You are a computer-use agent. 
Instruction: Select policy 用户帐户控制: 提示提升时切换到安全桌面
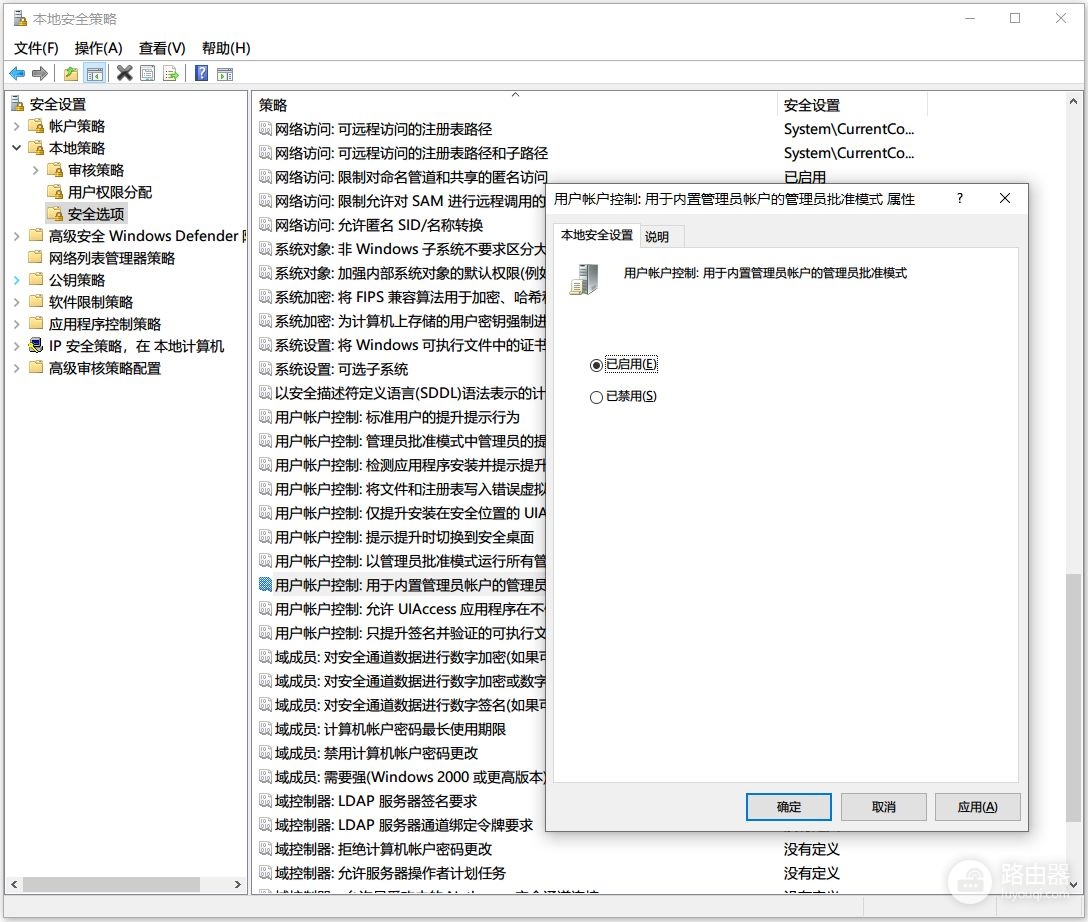(405, 537)
